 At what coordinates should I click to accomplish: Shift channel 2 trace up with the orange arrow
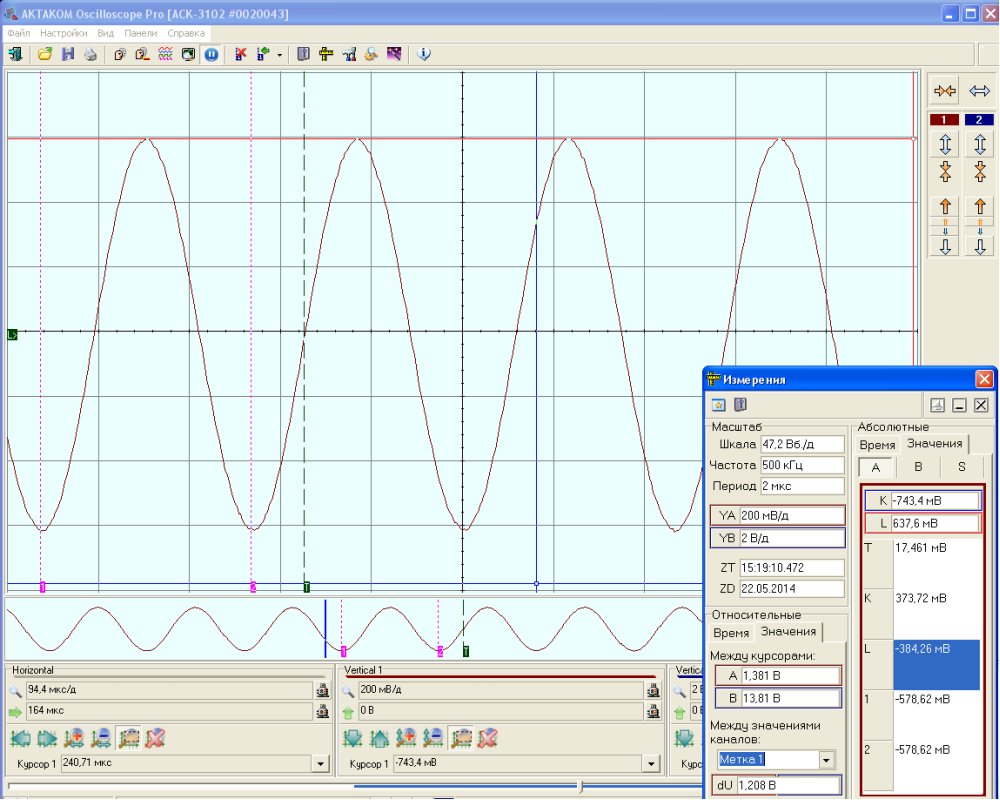tap(979, 208)
